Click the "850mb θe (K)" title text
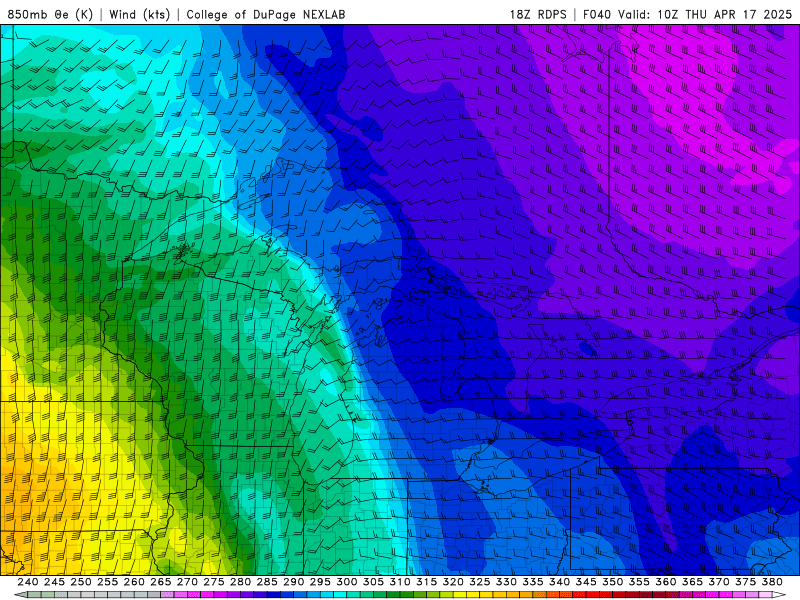 tap(50, 14)
